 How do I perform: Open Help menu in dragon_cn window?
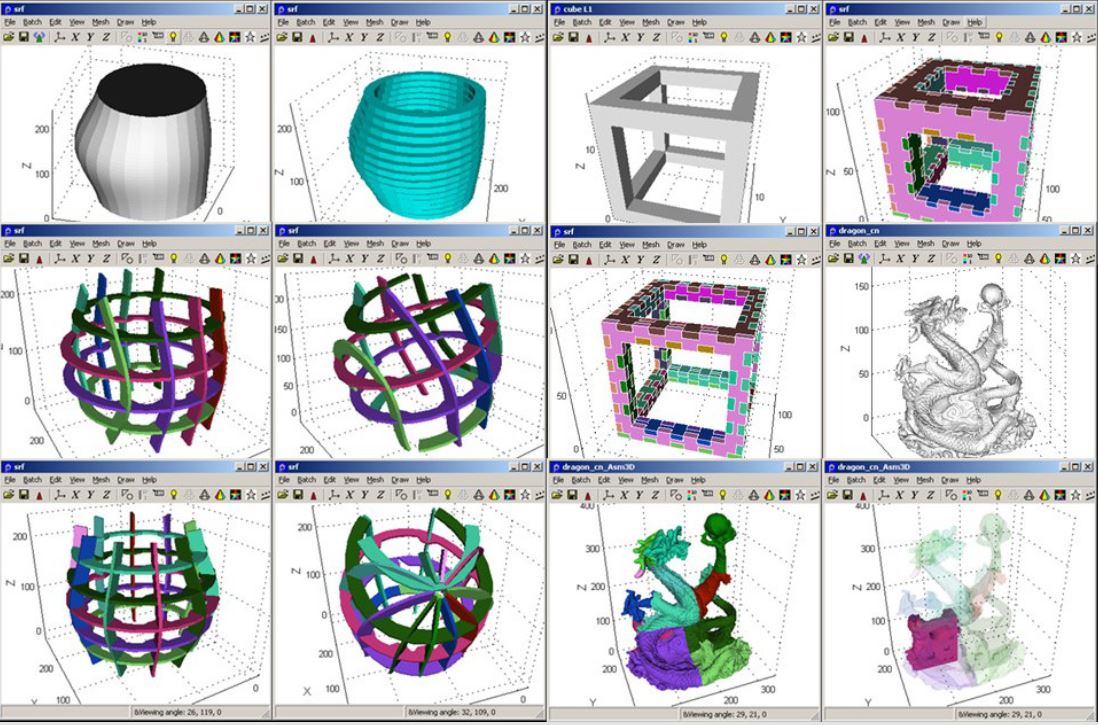(x=974, y=244)
